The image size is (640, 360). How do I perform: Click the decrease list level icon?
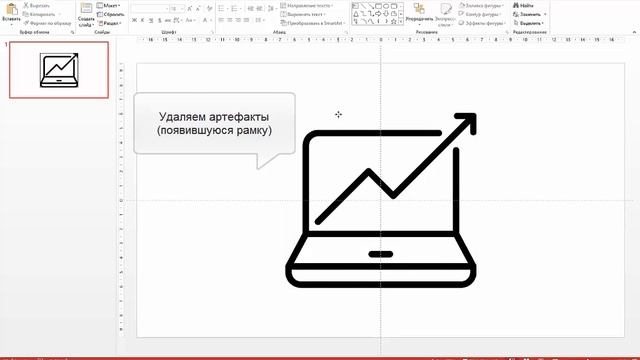pos(251,9)
